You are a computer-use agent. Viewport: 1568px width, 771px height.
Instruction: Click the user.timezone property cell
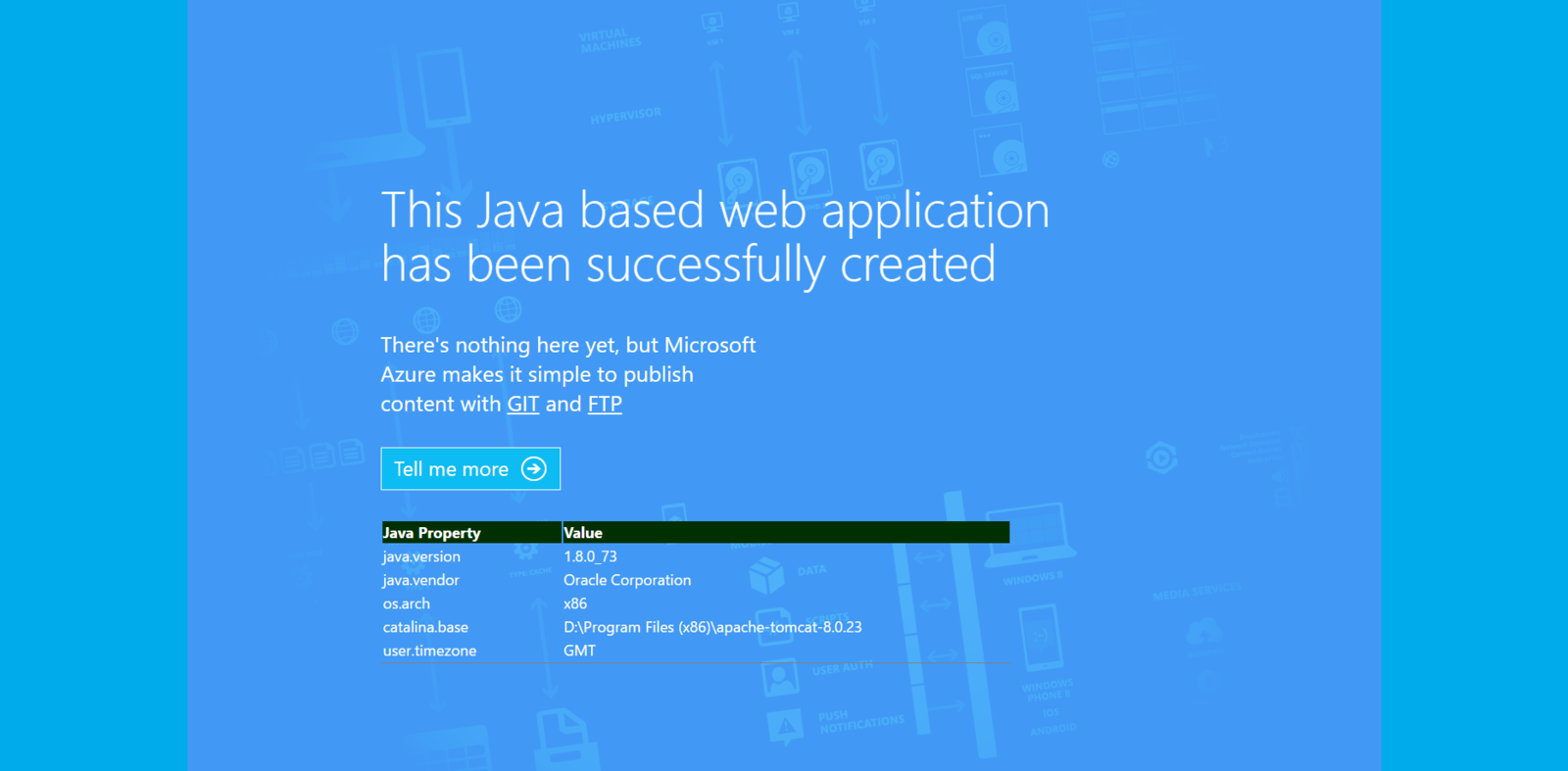pos(429,651)
